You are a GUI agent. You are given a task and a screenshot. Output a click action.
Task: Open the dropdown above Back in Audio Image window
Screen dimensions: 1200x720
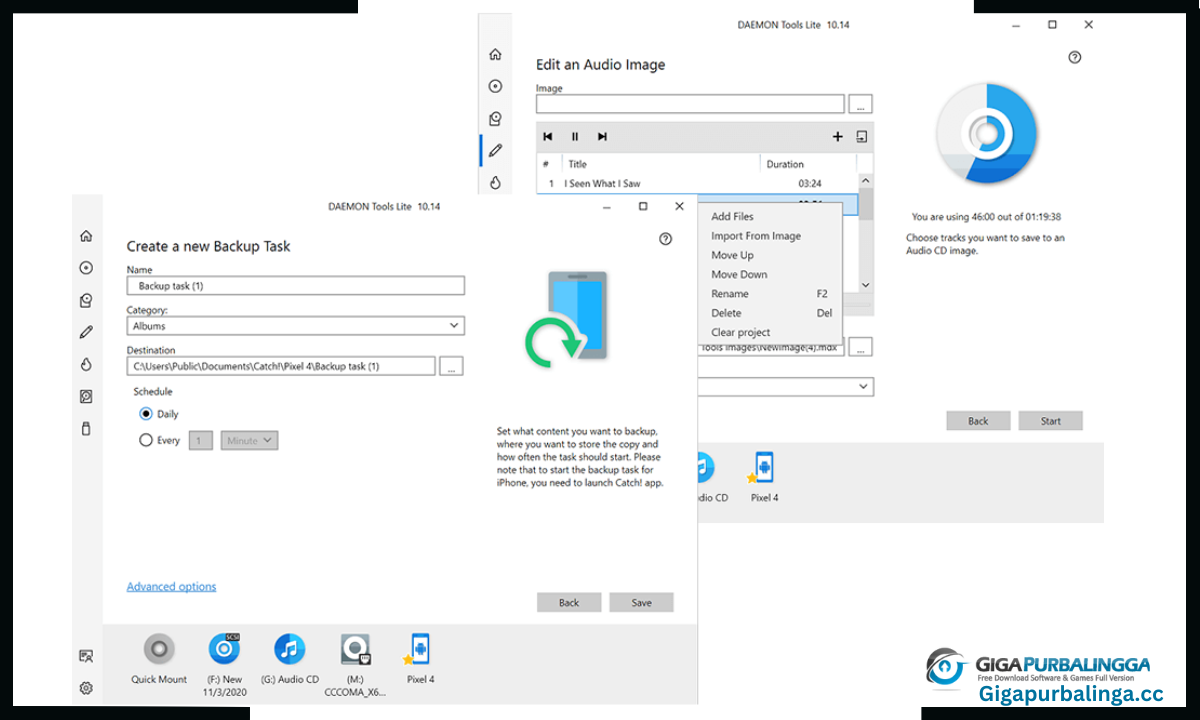pyautogui.click(x=785, y=386)
